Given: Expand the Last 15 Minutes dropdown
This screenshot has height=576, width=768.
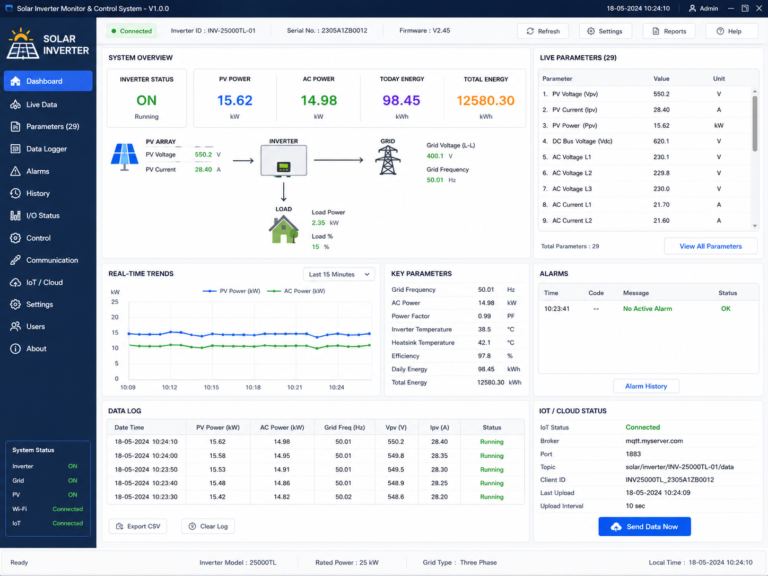Looking at the screenshot, I should tap(338, 274).
